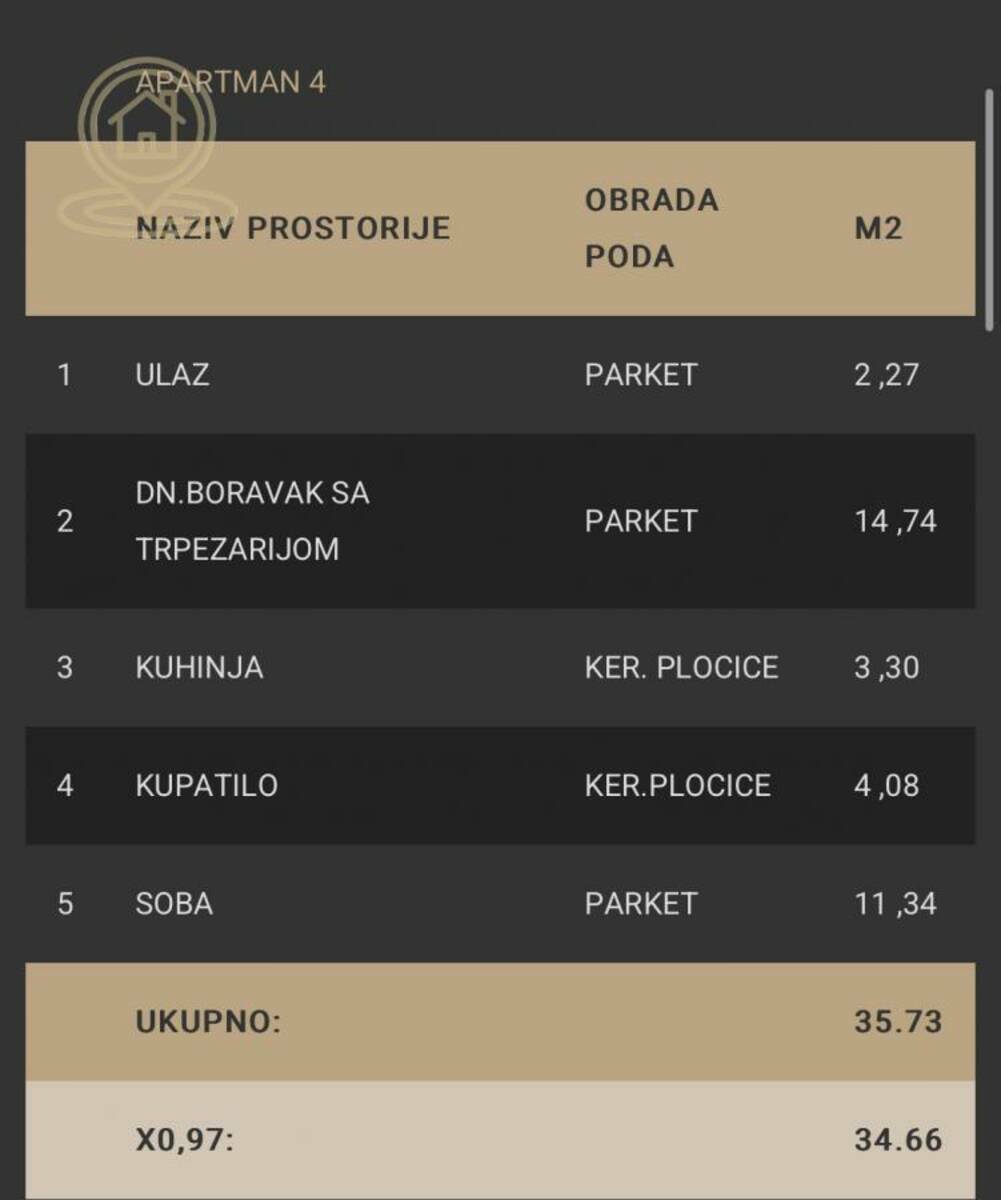
Task: Click the KER.PLOCICE cell for KUPATILO
Action: point(677,785)
